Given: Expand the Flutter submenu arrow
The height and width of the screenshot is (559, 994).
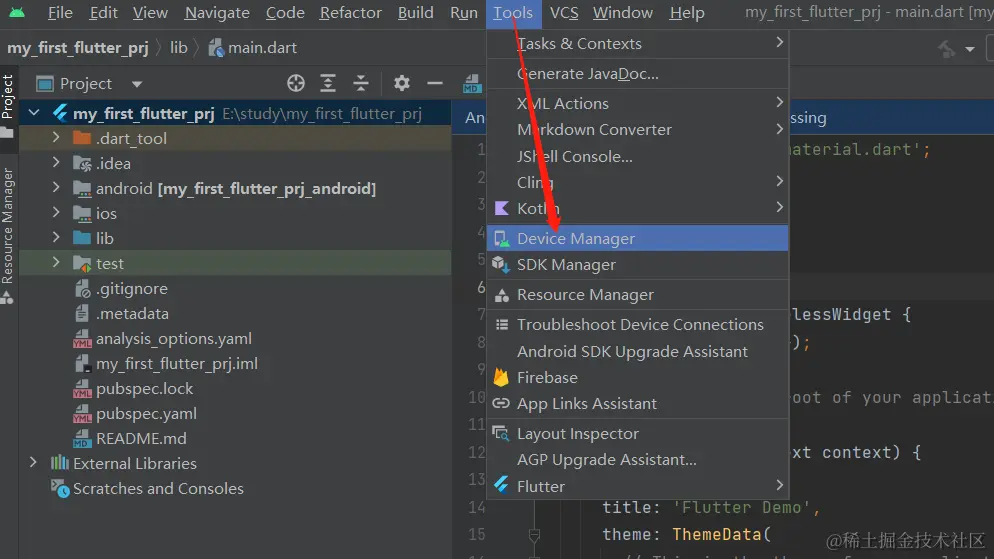Looking at the screenshot, I should (780, 485).
